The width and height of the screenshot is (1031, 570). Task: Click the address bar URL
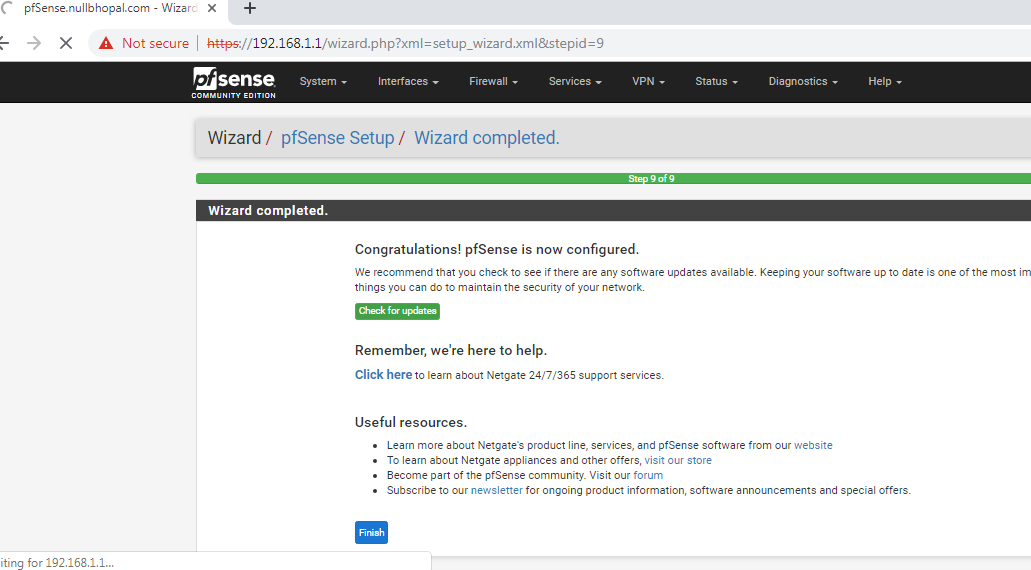405,43
